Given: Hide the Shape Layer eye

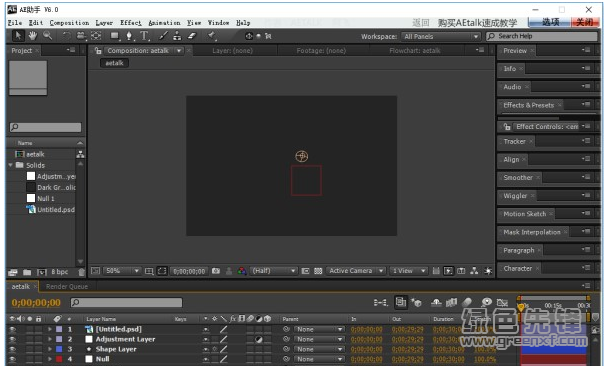Looking at the screenshot, I should tap(12, 349).
